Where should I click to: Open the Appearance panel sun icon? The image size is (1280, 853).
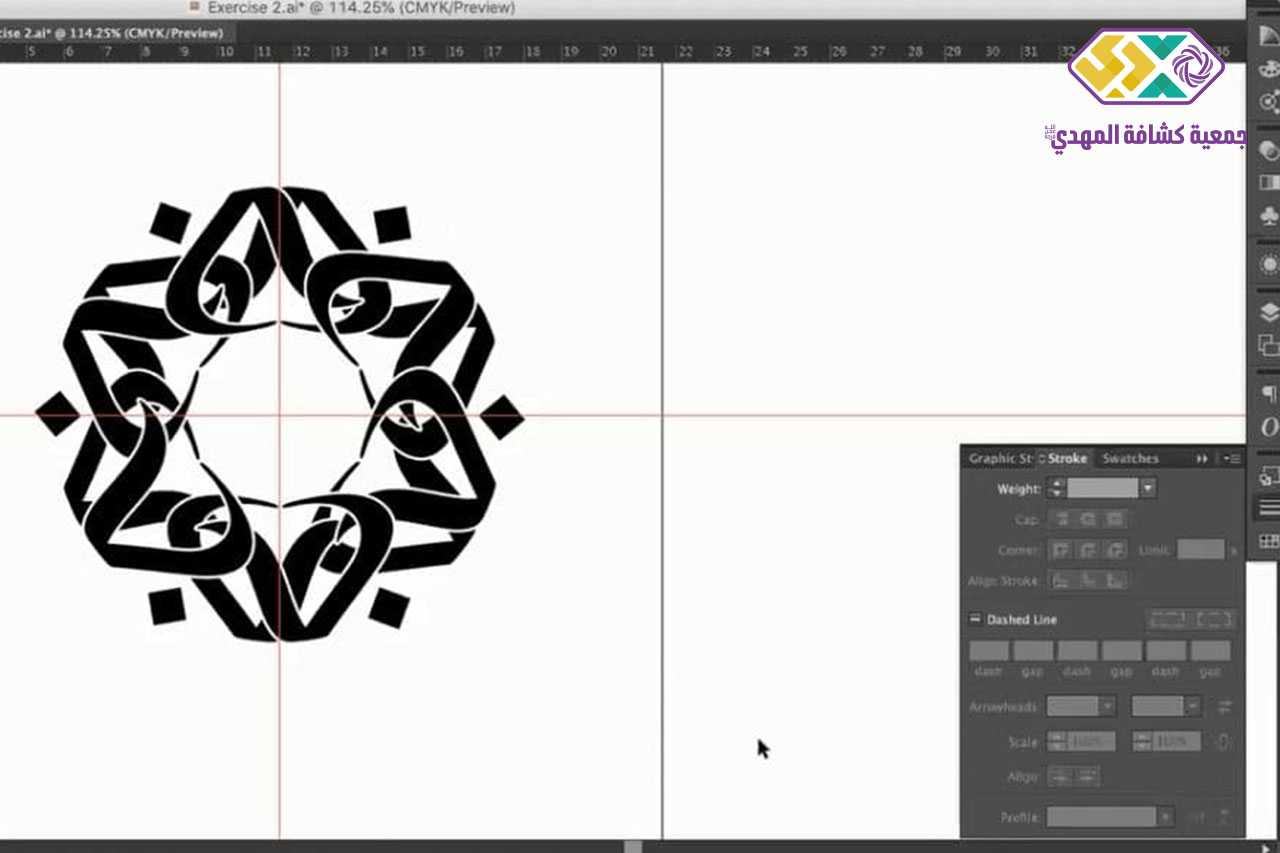point(1268,265)
